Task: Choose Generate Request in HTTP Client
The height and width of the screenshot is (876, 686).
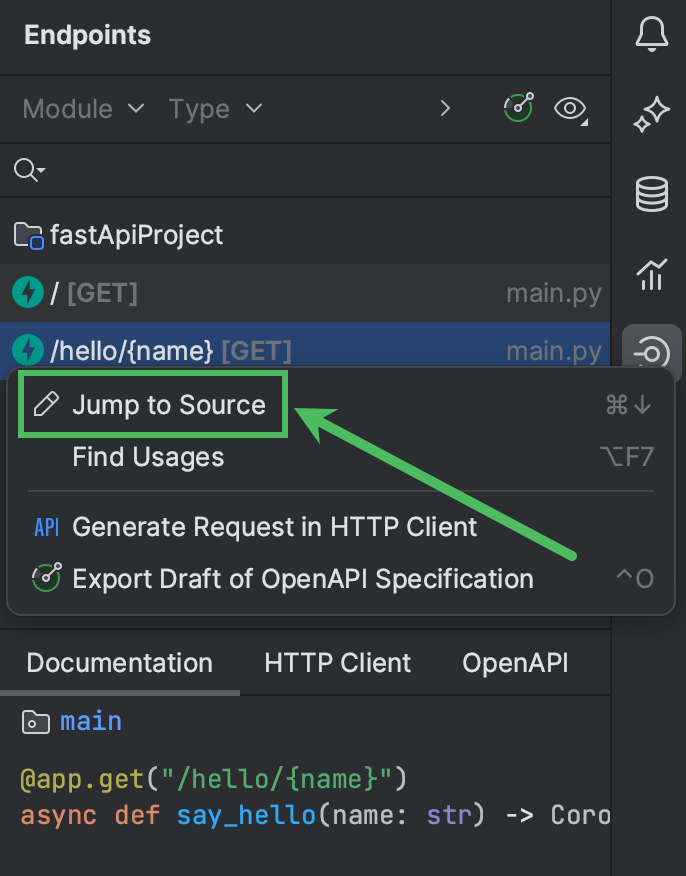Action: pyautogui.click(x=273, y=527)
